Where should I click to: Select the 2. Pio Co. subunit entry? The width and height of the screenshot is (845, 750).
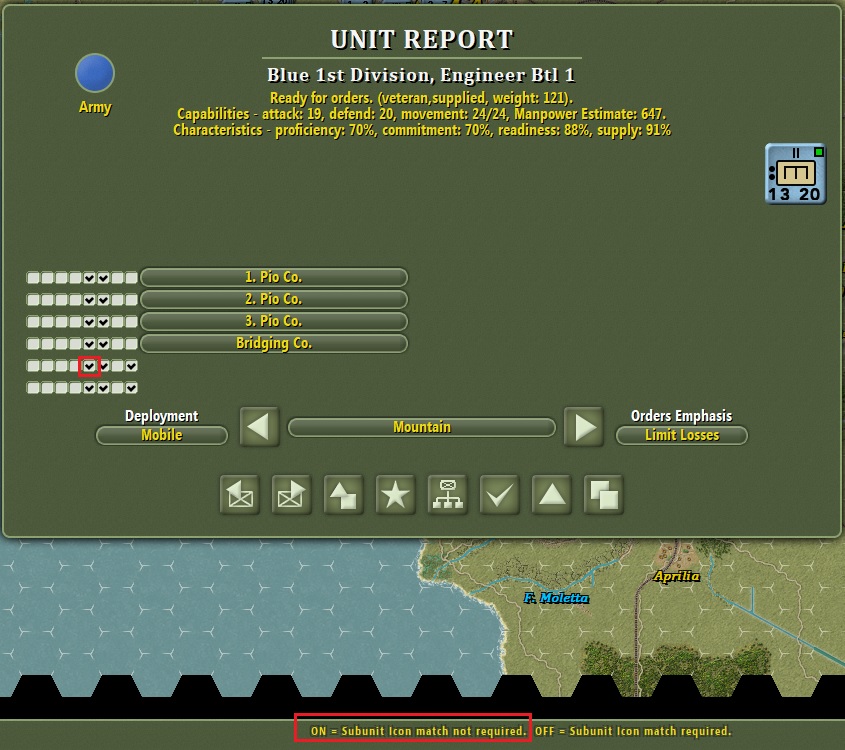pyautogui.click(x=274, y=300)
